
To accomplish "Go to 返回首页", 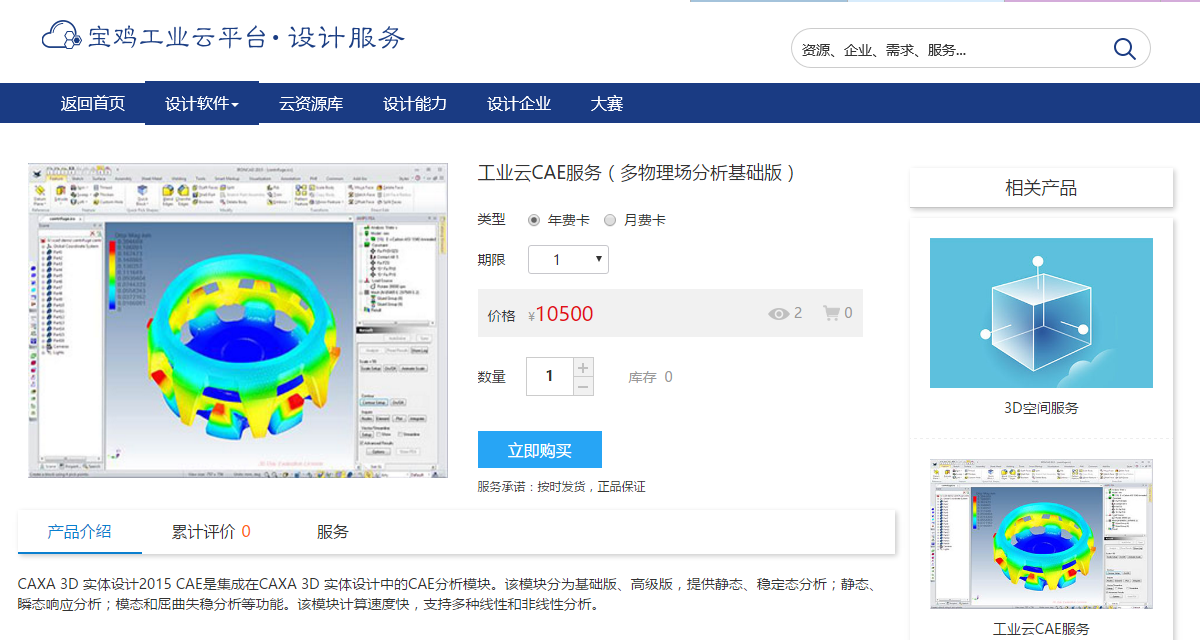I will (x=93, y=104).
